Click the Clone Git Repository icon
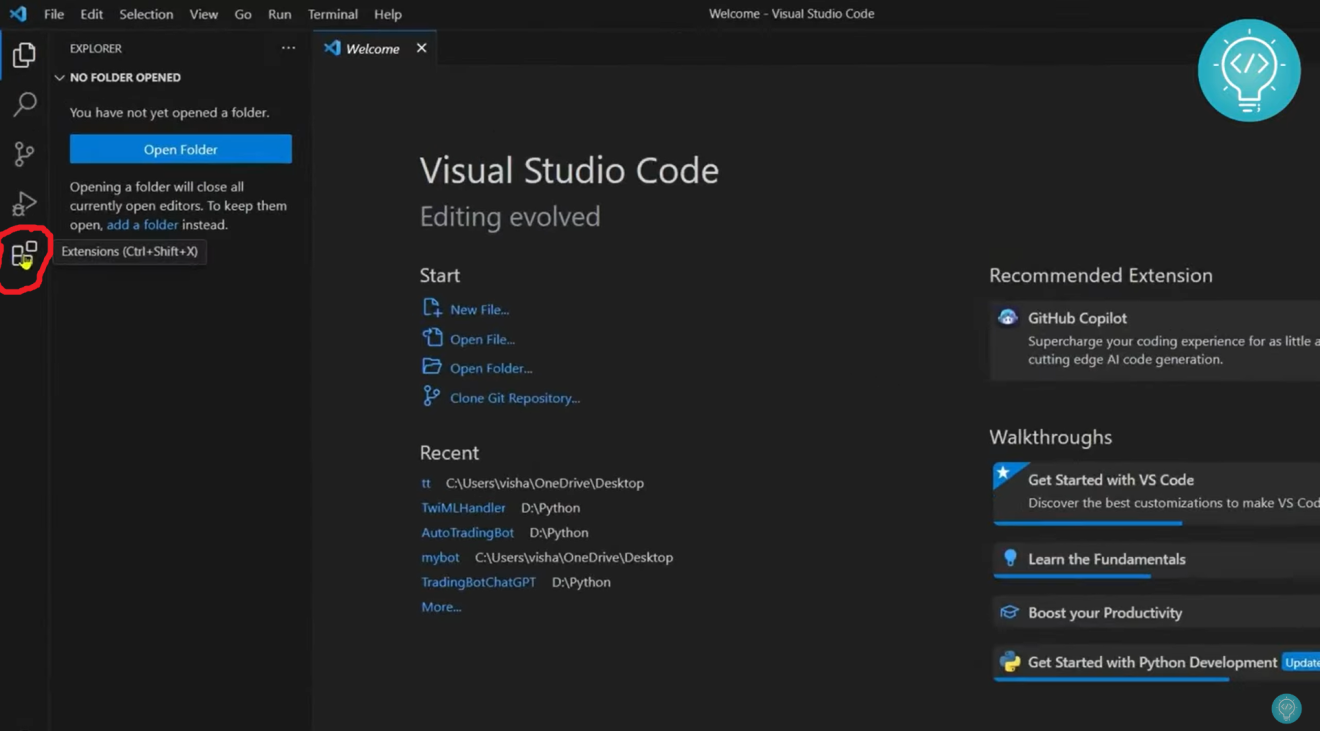 [430, 396]
